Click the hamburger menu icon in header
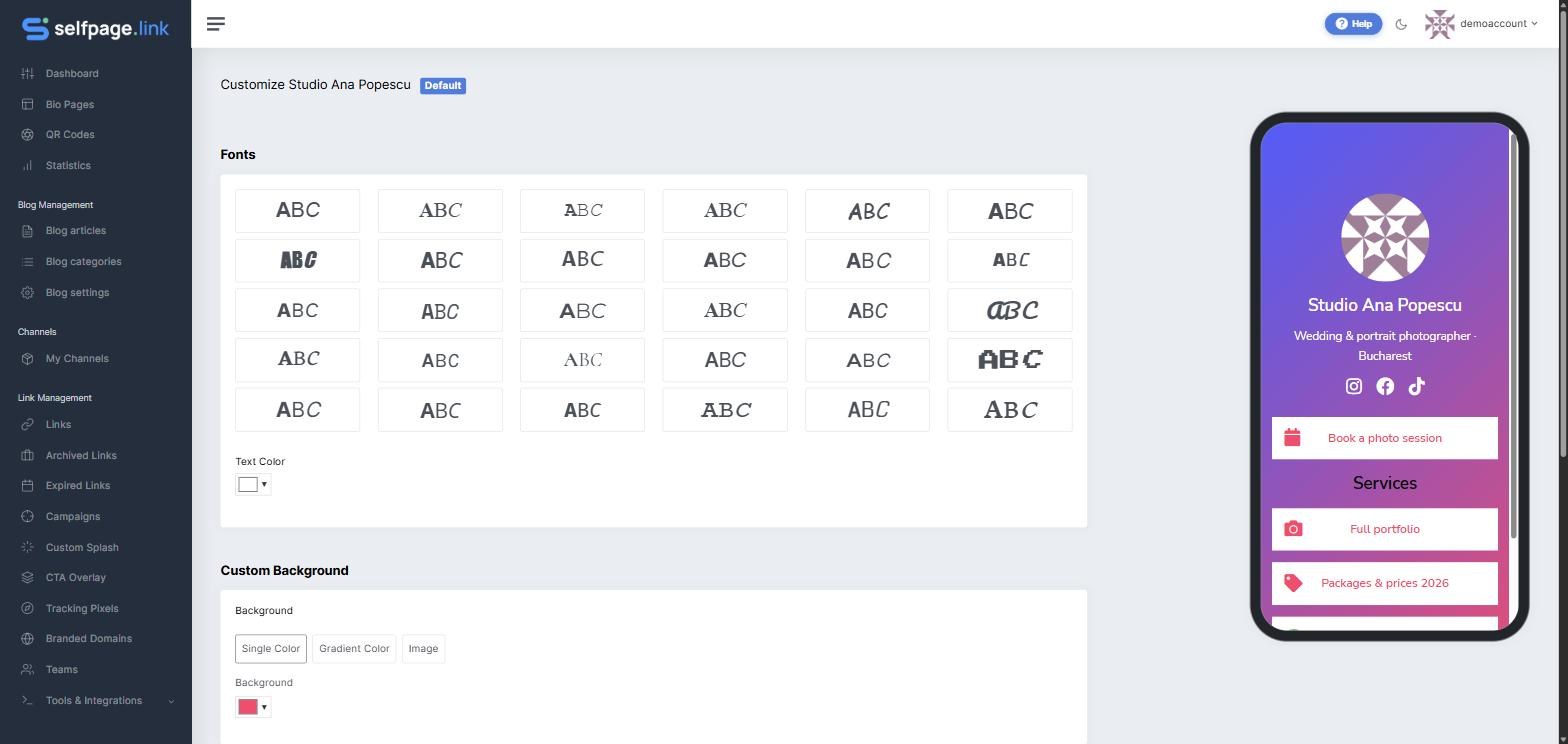The height and width of the screenshot is (744, 1568). tap(215, 23)
